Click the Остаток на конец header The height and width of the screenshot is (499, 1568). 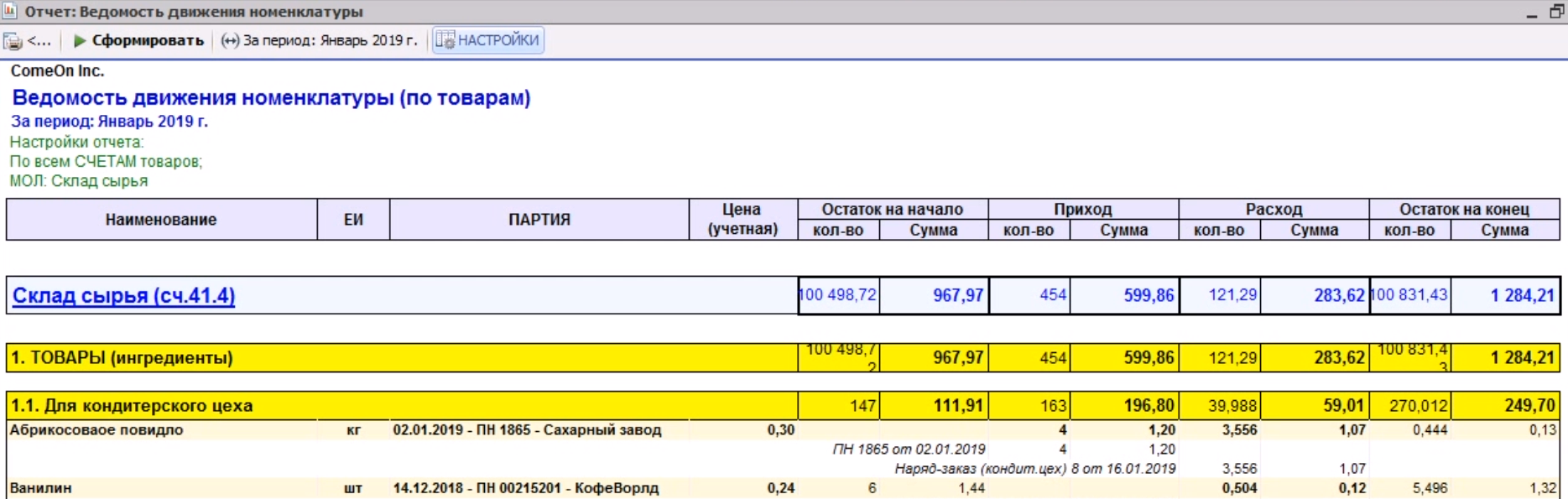[x=1464, y=209]
